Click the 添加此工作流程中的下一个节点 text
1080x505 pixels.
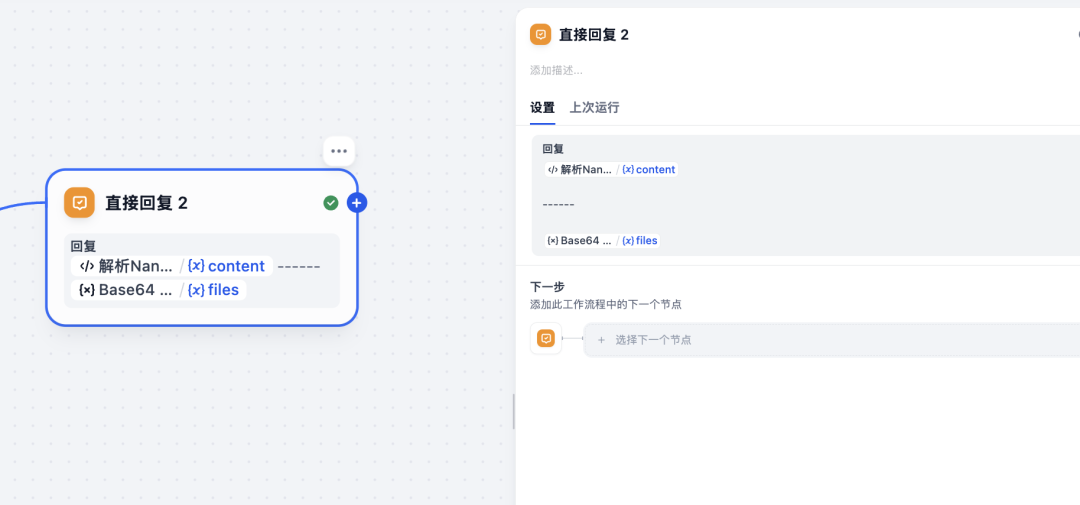(x=605, y=304)
